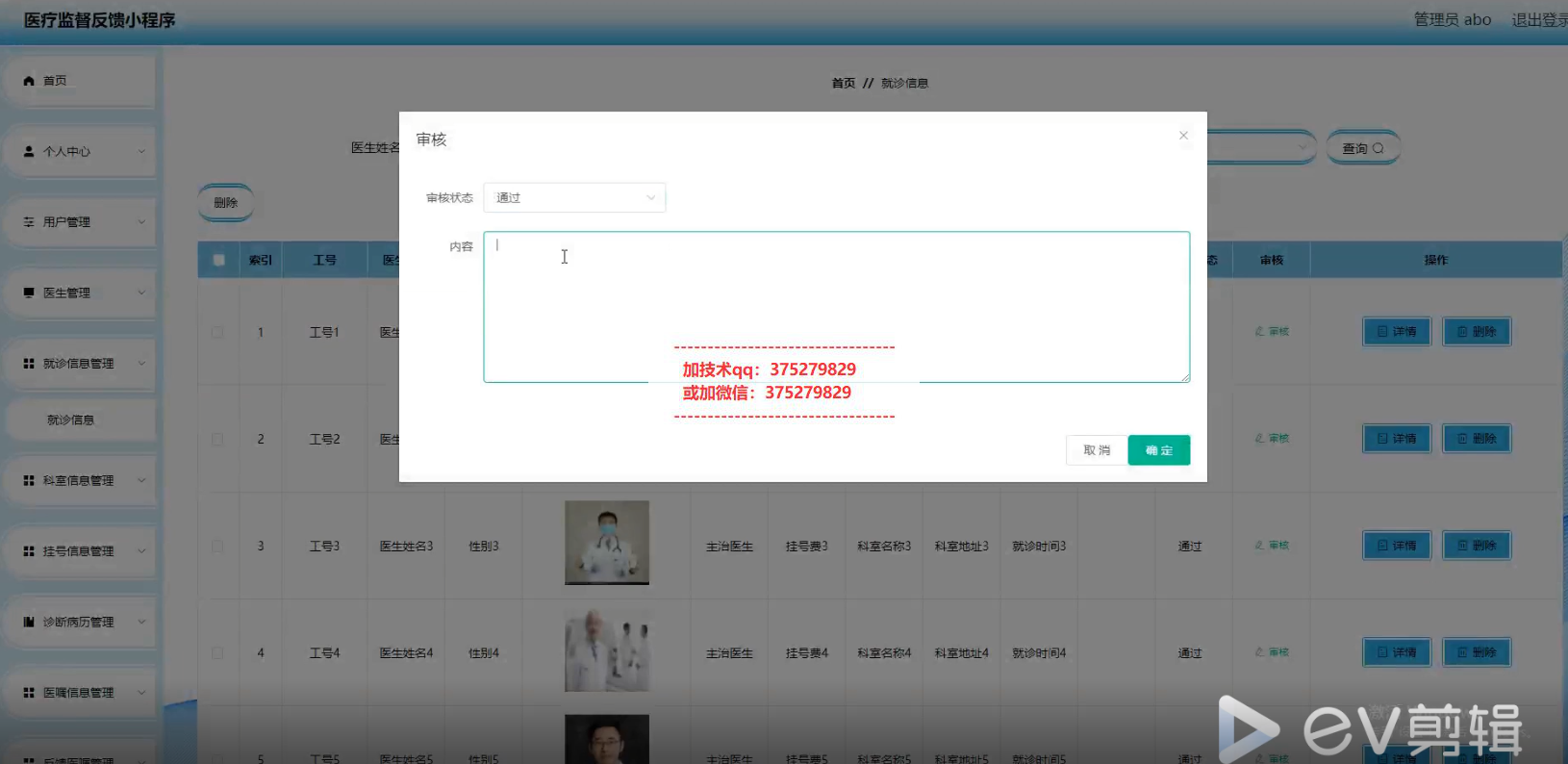Click the doctor photo thumbnail in row 3

[x=606, y=543]
